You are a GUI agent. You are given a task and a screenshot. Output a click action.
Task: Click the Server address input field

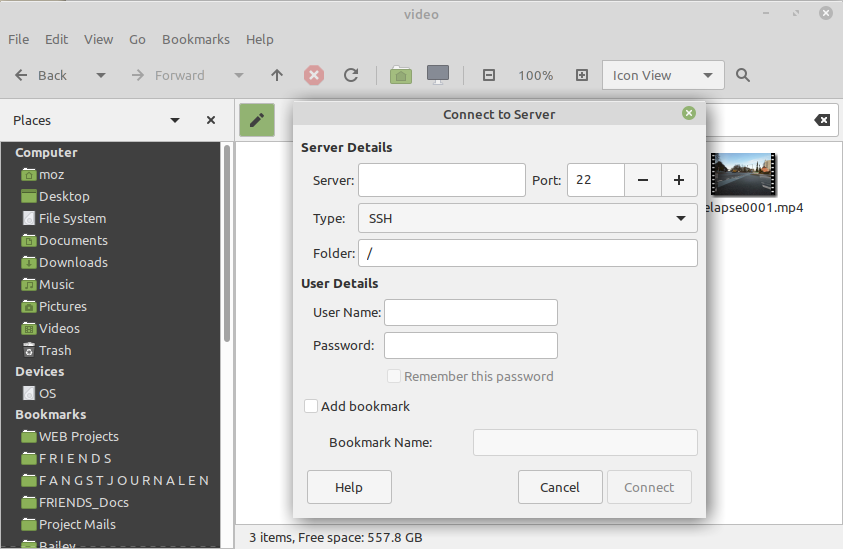pos(441,180)
